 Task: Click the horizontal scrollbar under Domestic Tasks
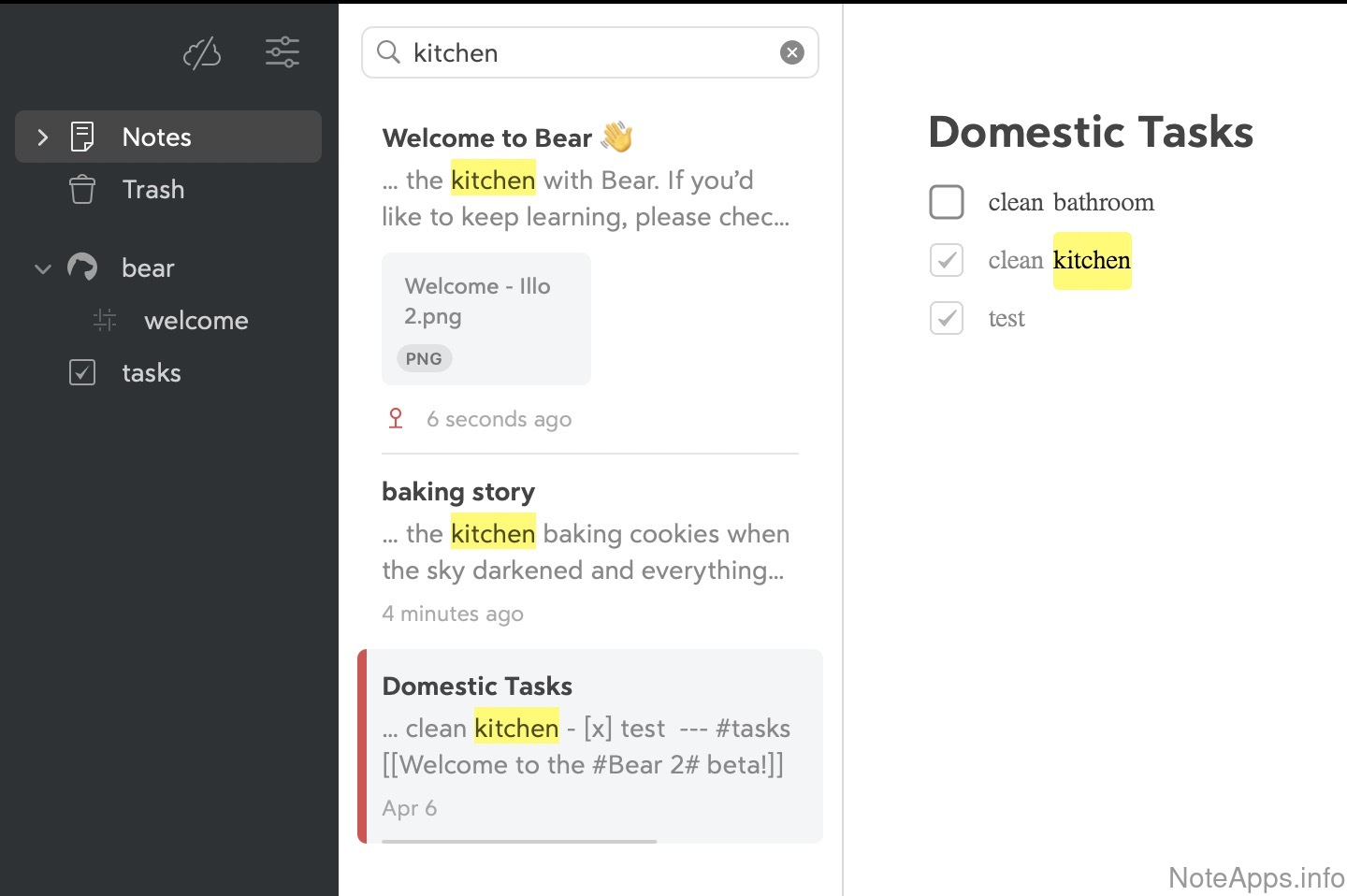point(519,841)
